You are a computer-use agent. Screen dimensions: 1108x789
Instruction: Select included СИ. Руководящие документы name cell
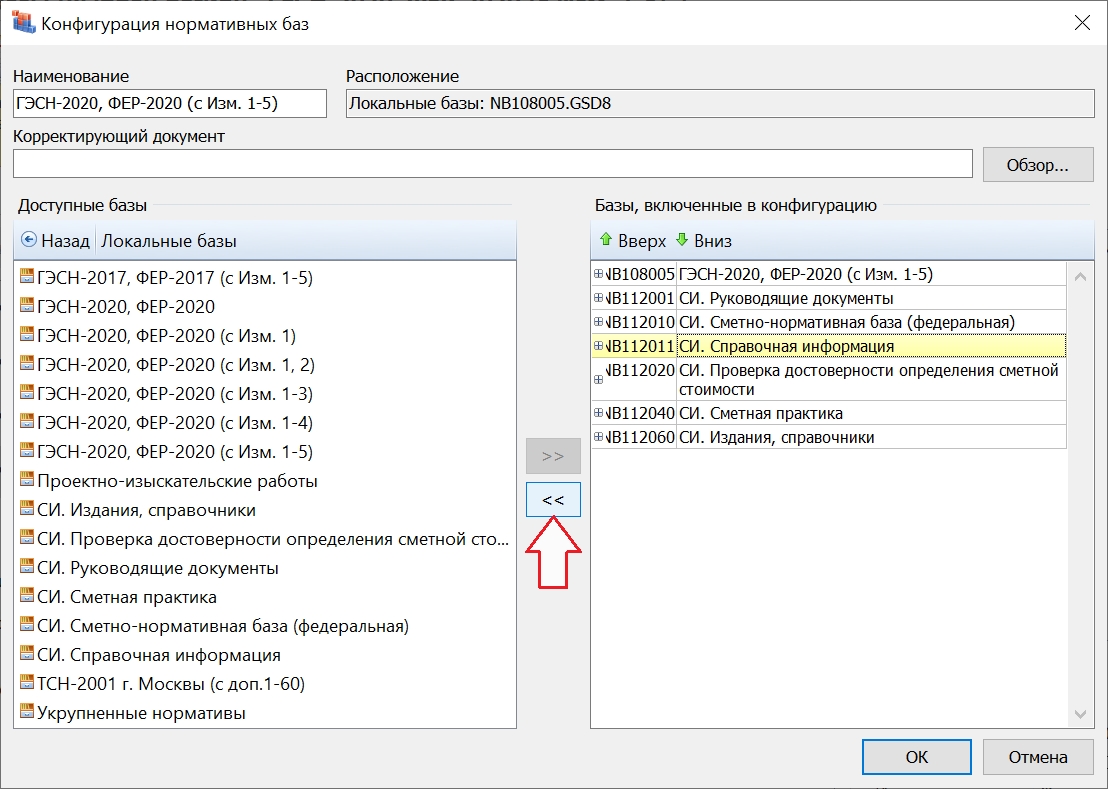pyautogui.click(x=871, y=298)
